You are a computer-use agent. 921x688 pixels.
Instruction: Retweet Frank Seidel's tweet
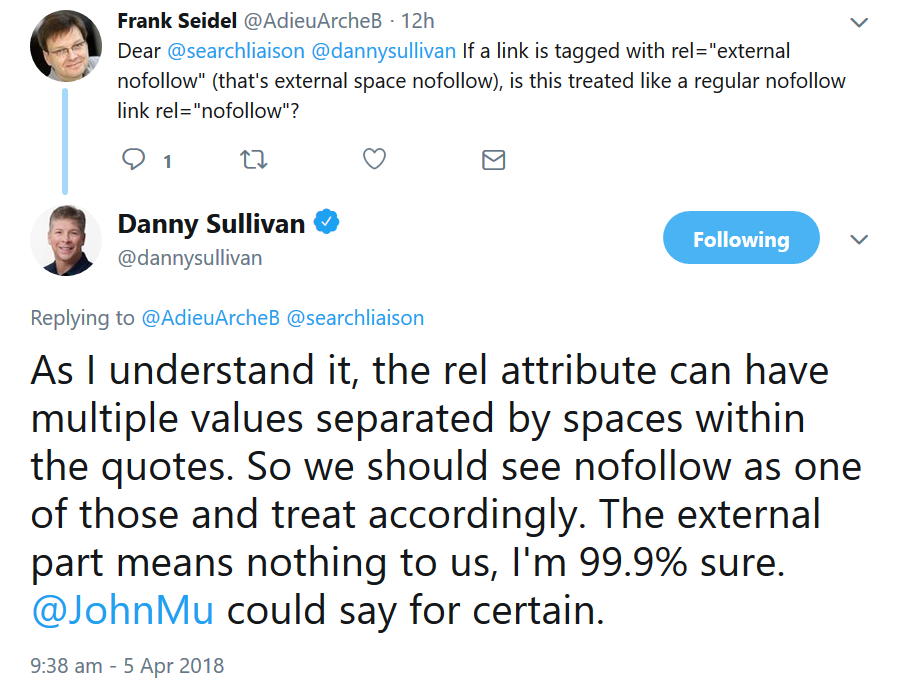(x=254, y=160)
